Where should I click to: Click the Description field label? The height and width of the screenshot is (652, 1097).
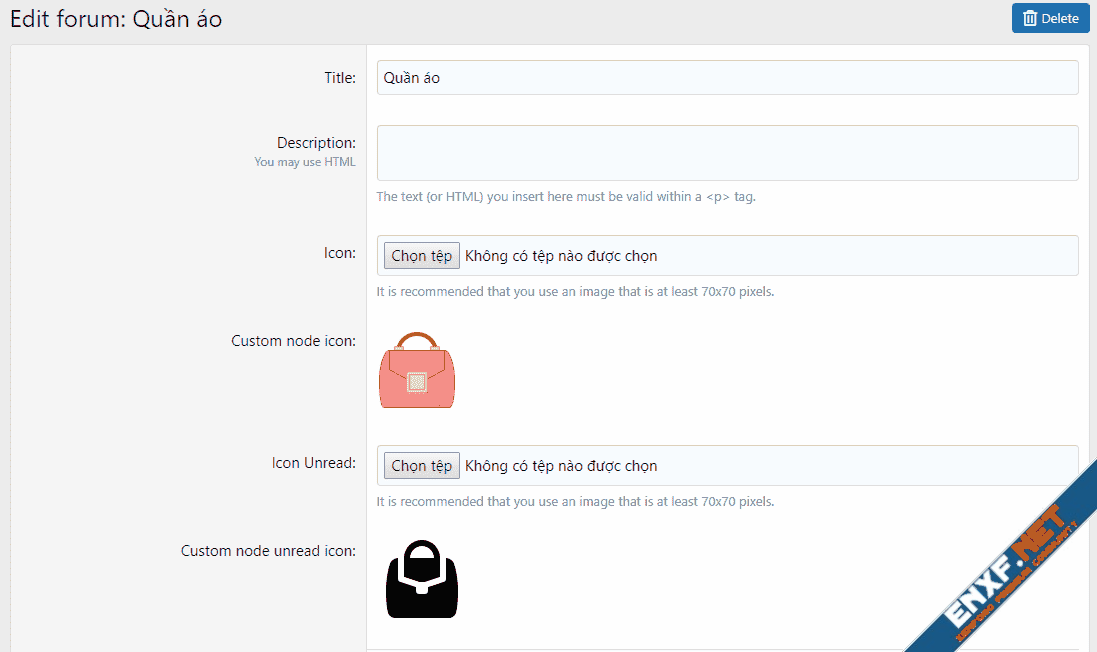(316, 143)
